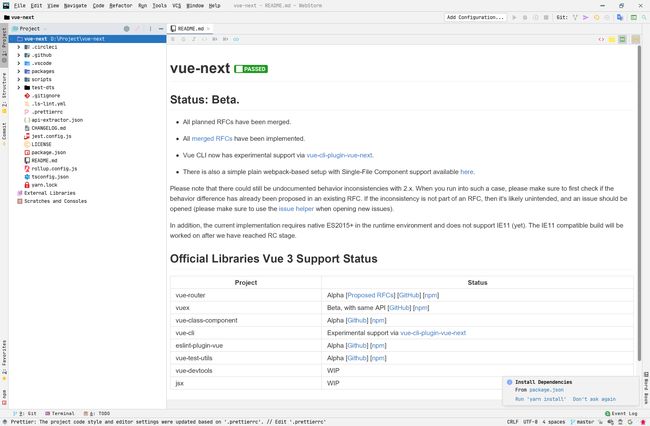Viewport: 650px width, 426px height.
Task: Click the yarn.lock red lock icon
Action: pyautogui.click(x=27, y=185)
